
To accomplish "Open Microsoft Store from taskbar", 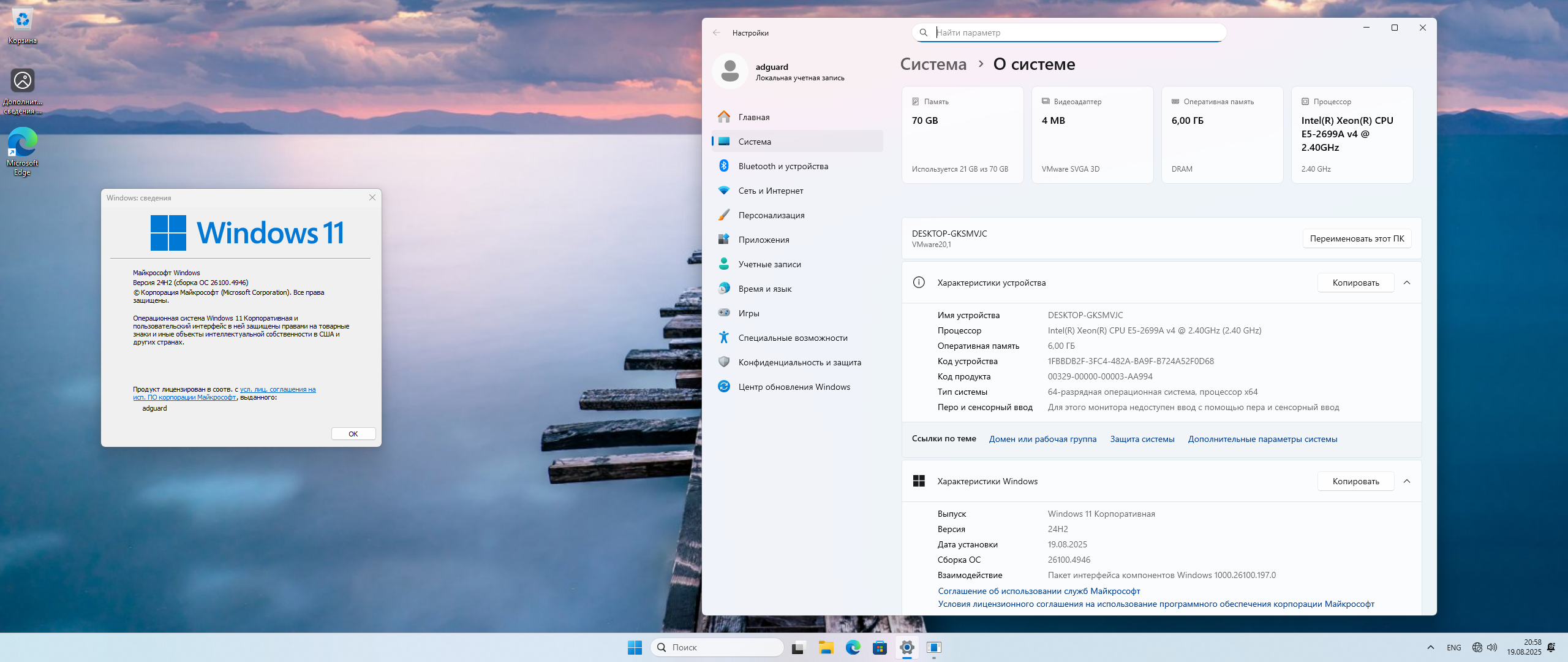I will click(880, 647).
